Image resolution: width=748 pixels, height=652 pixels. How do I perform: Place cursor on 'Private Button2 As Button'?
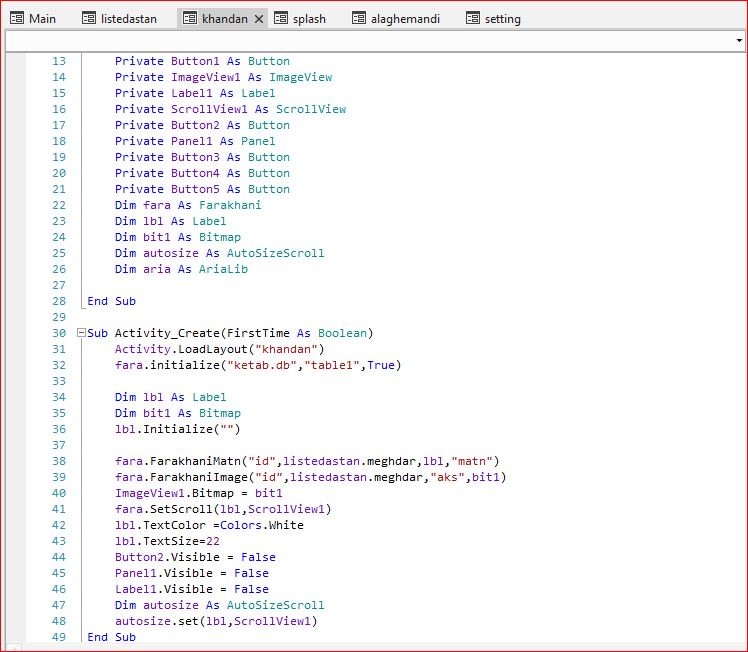(x=202, y=125)
